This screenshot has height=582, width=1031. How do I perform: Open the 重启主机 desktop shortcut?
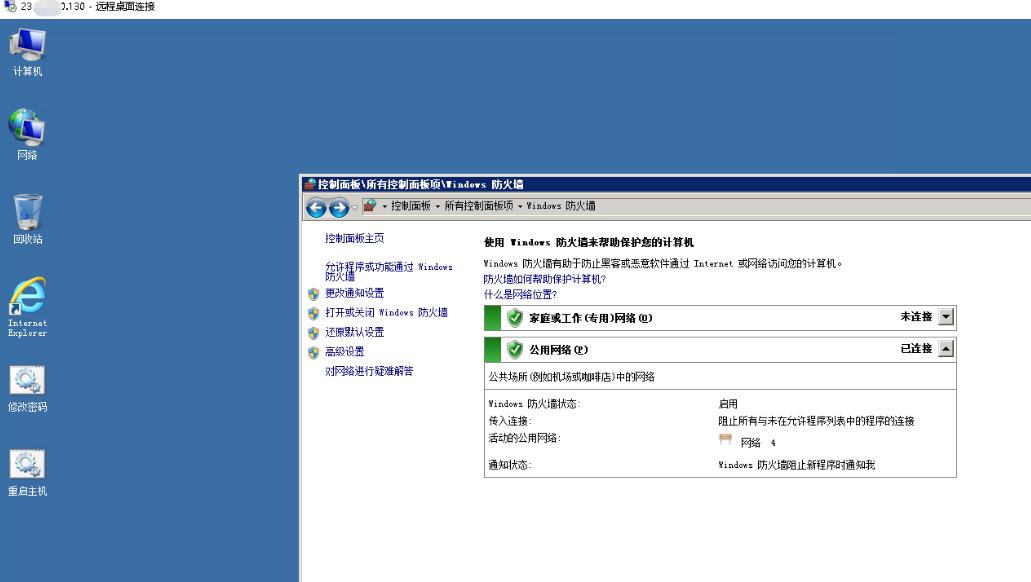click(x=27, y=473)
